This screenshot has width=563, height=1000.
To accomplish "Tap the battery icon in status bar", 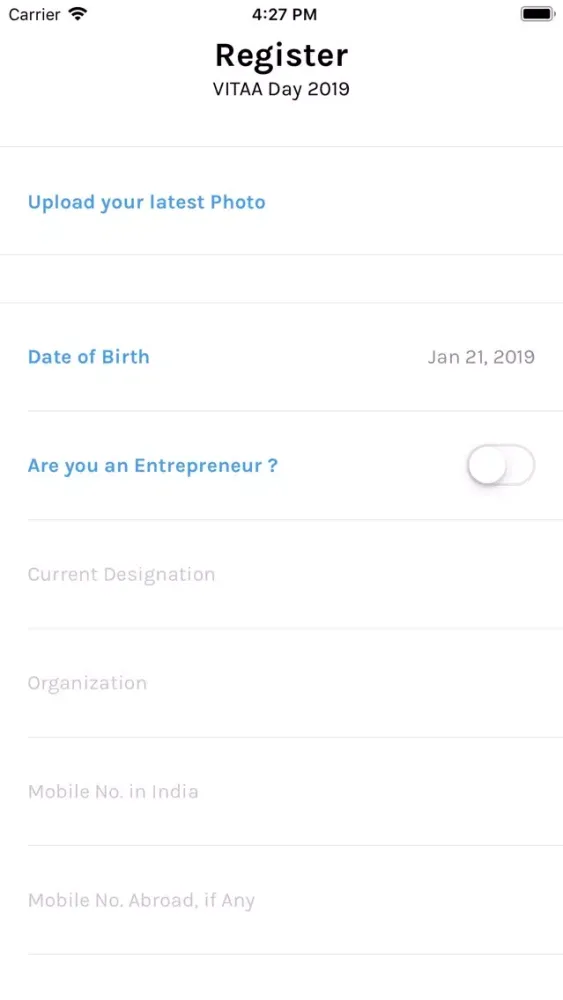I will (x=537, y=14).
